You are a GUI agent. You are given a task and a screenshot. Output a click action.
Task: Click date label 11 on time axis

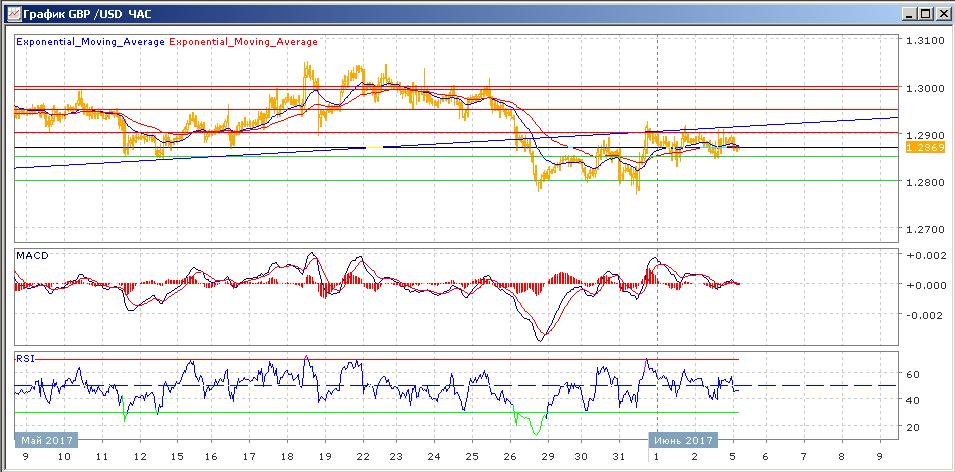click(x=102, y=456)
